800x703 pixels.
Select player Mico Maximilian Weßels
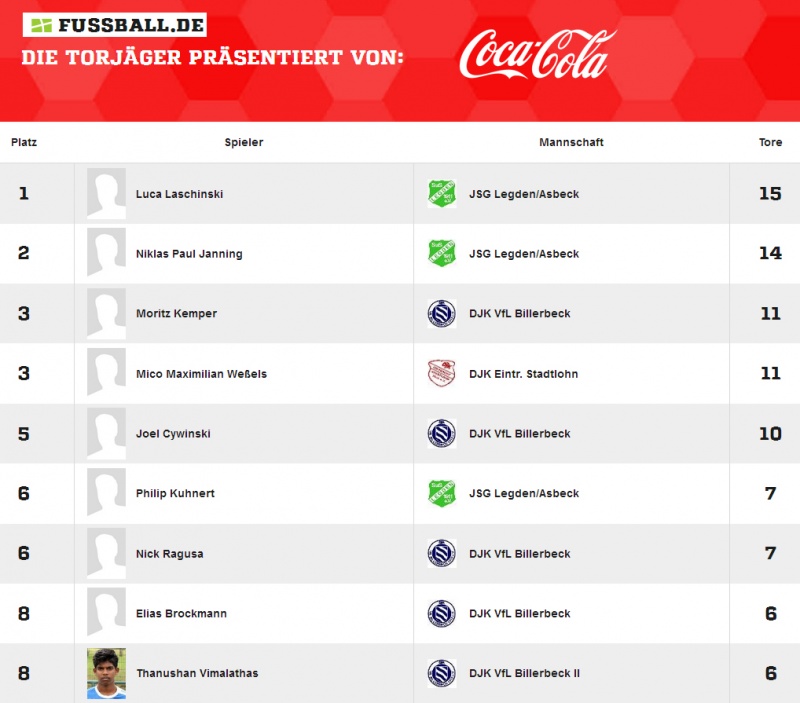[x=201, y=373]
